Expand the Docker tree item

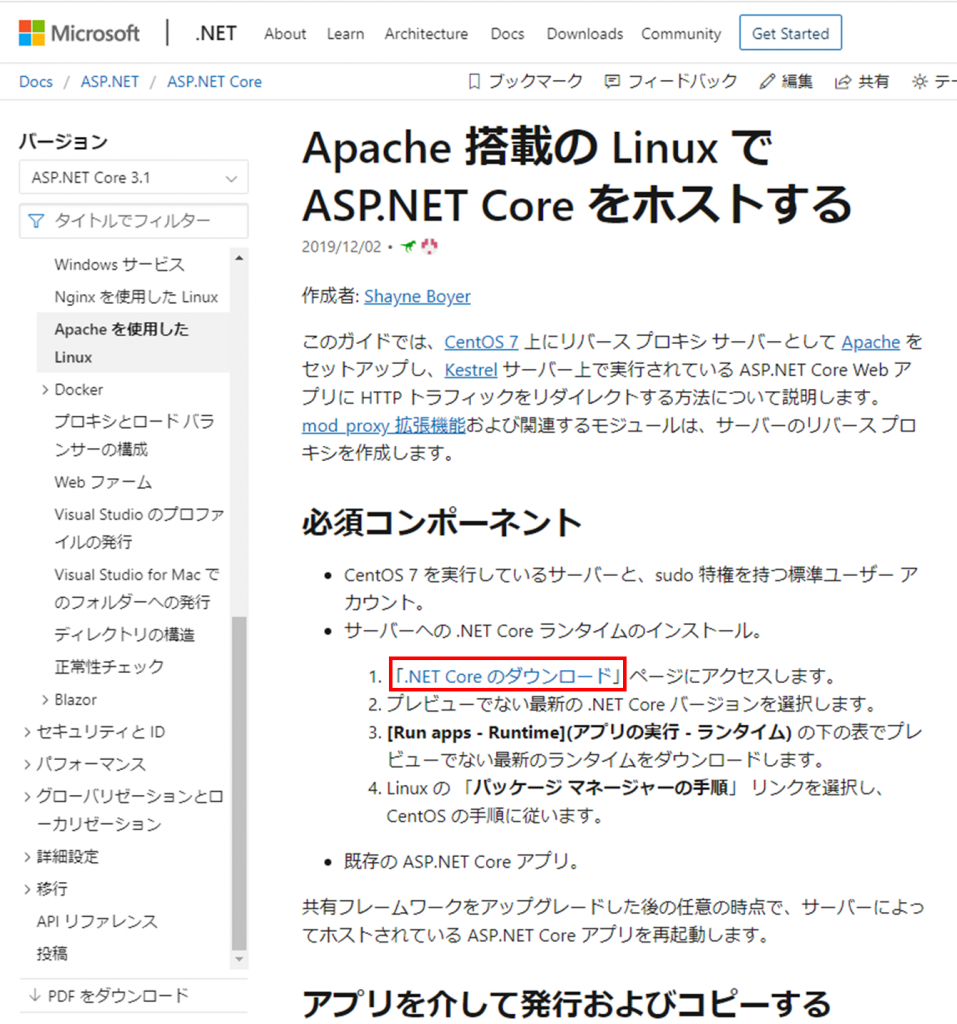(45, 390)
